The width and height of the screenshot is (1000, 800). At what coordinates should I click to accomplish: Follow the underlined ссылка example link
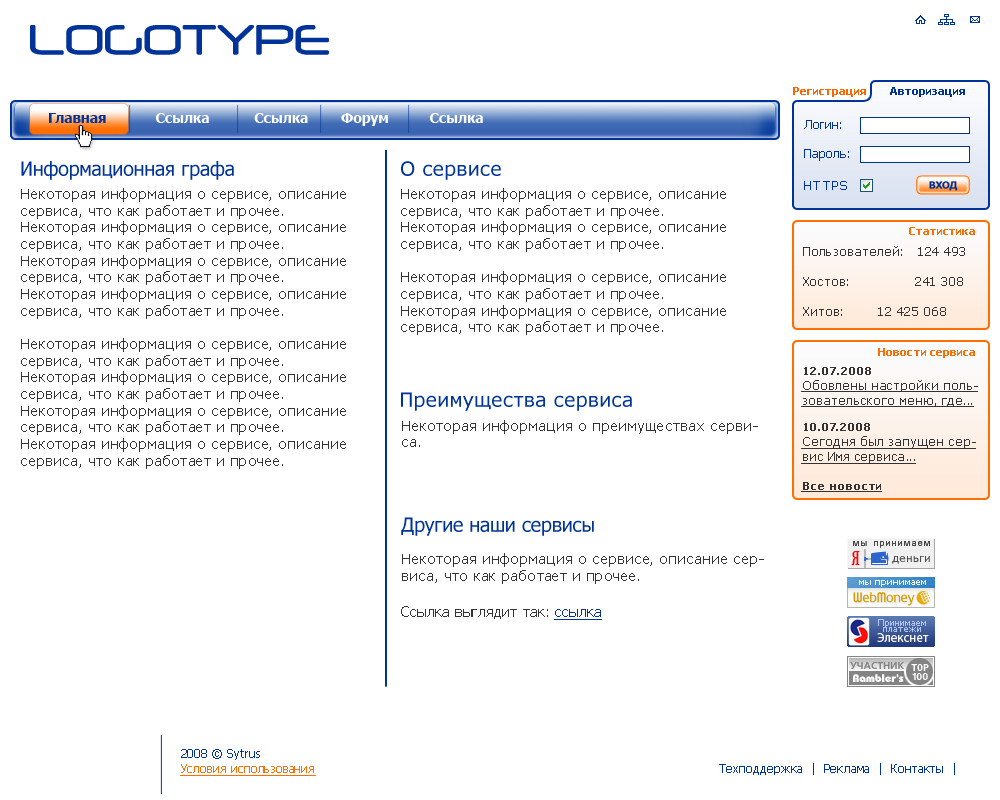578,612
